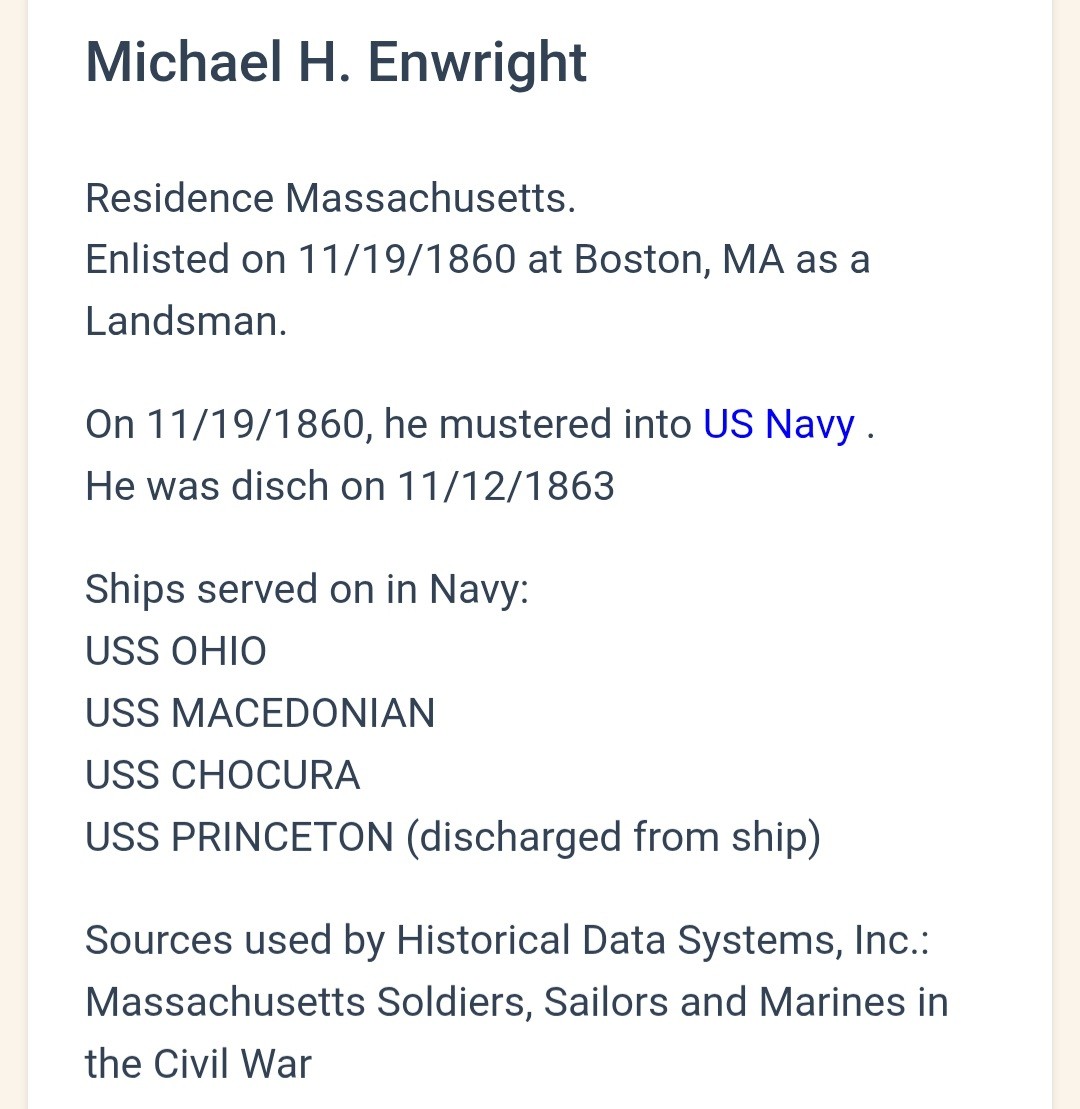Viewport: 1080px width, 1109px height.
Task: Click the USS OHIO entry
Action: (x=176, y=652)
